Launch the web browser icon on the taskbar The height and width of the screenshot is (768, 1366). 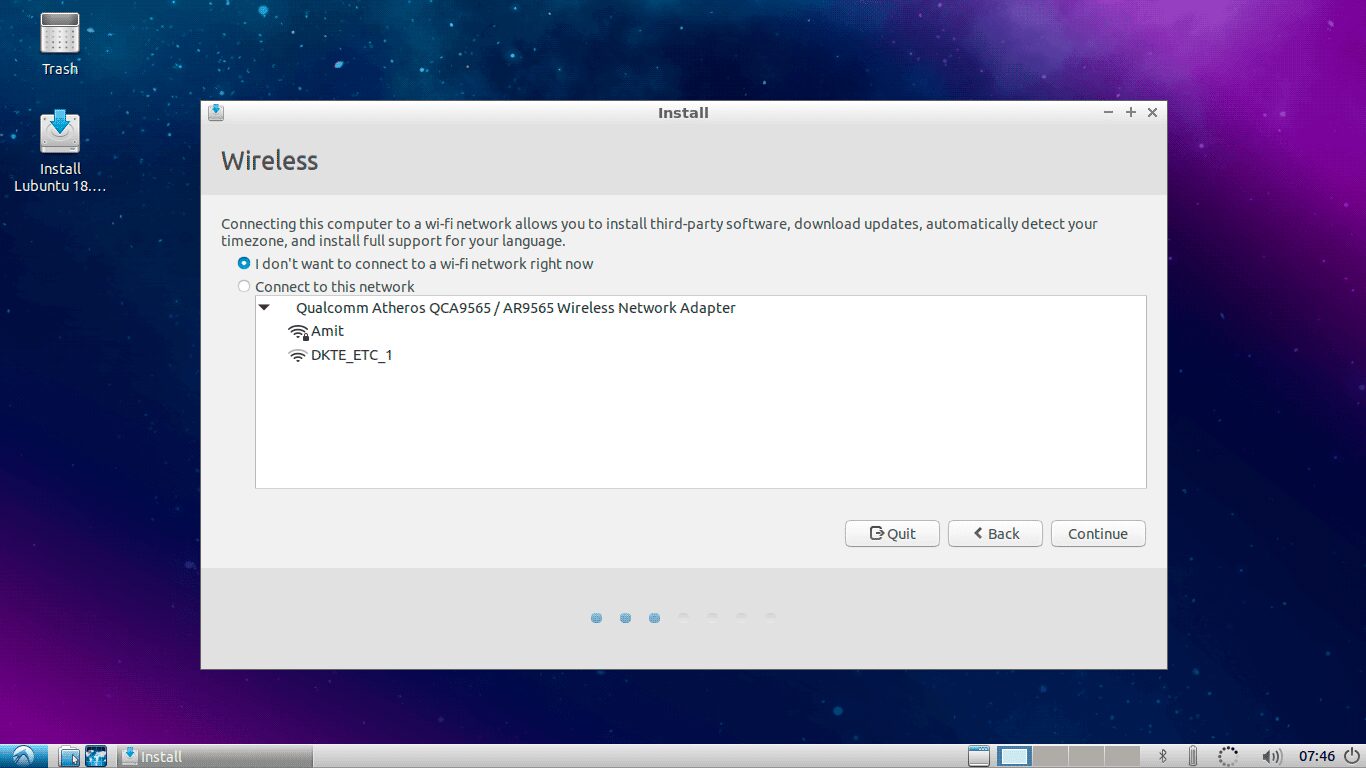coord(95,756)
